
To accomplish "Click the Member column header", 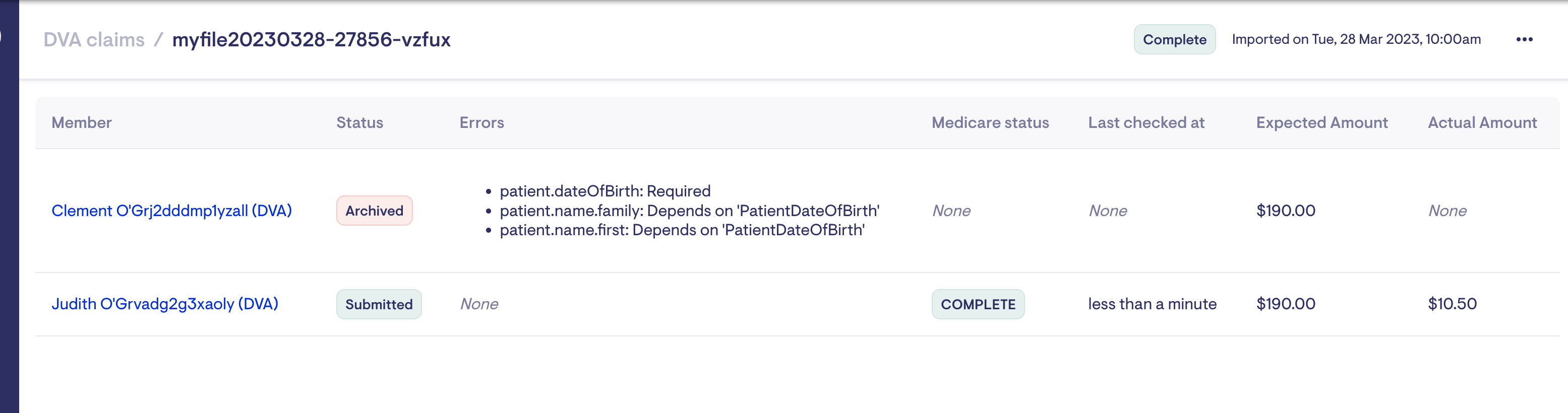I will click(82, 122).
